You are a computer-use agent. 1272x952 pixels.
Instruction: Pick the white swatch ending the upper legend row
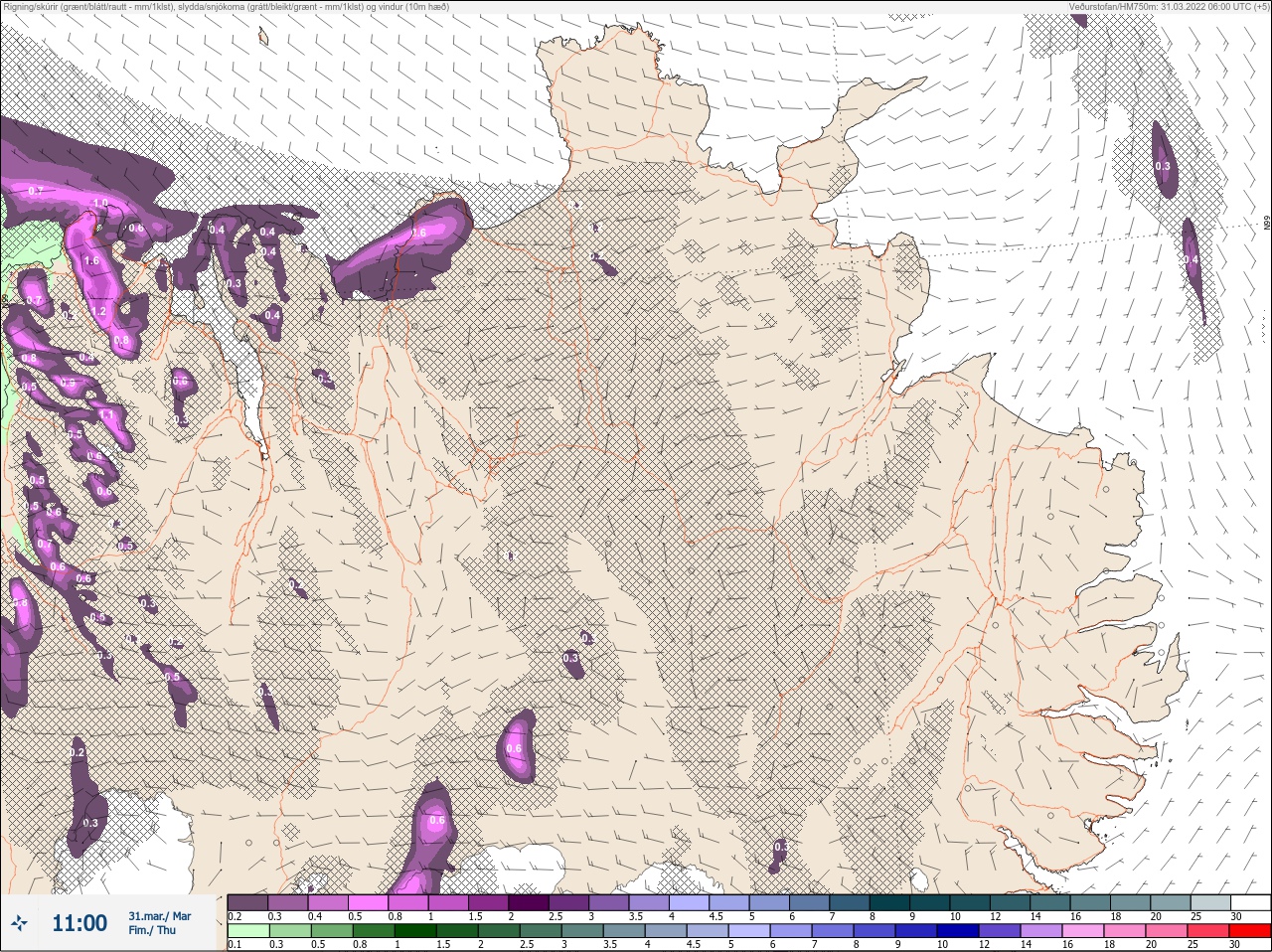[1250, 902]
